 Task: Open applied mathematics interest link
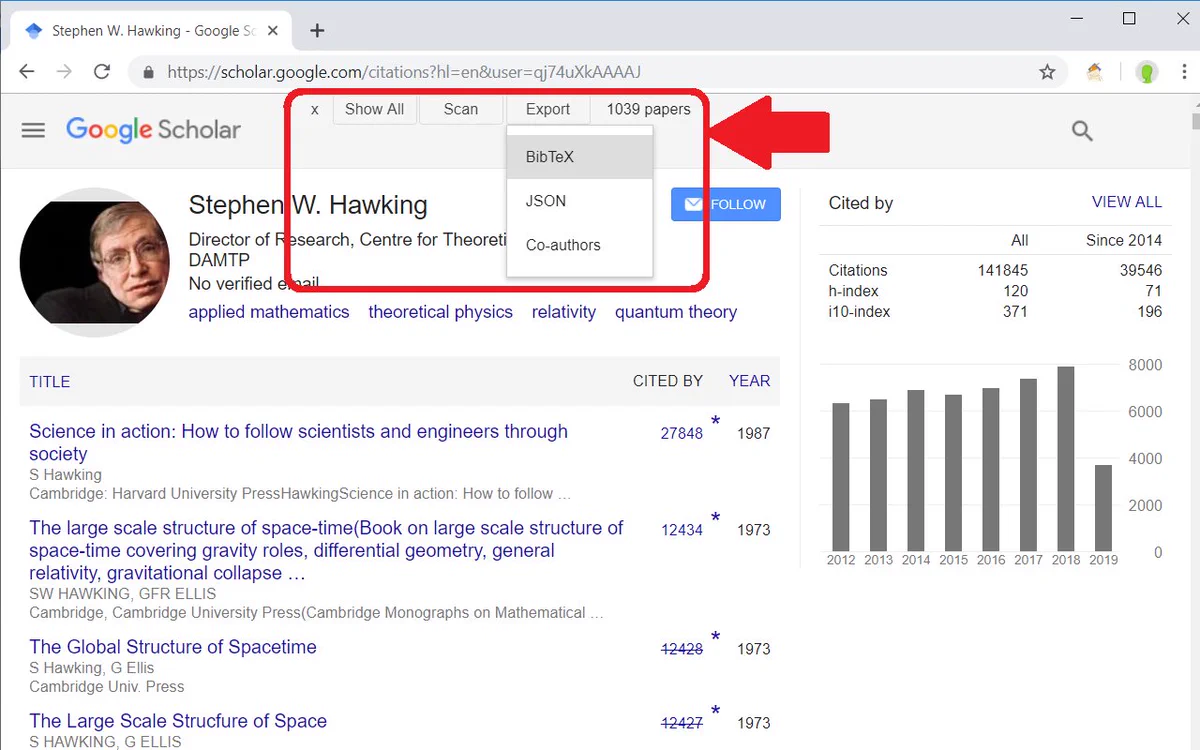click(x=269, y=312)
